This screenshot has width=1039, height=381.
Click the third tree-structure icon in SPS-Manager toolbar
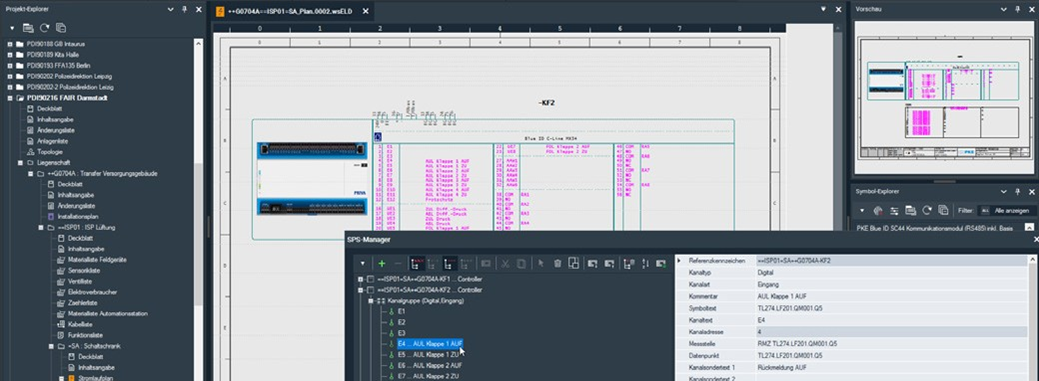pos(451,263)
